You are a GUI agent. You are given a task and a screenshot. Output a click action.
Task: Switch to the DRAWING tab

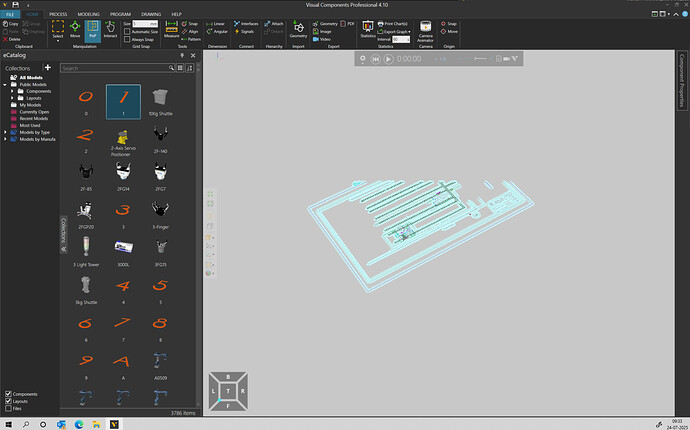click(151, 14)
